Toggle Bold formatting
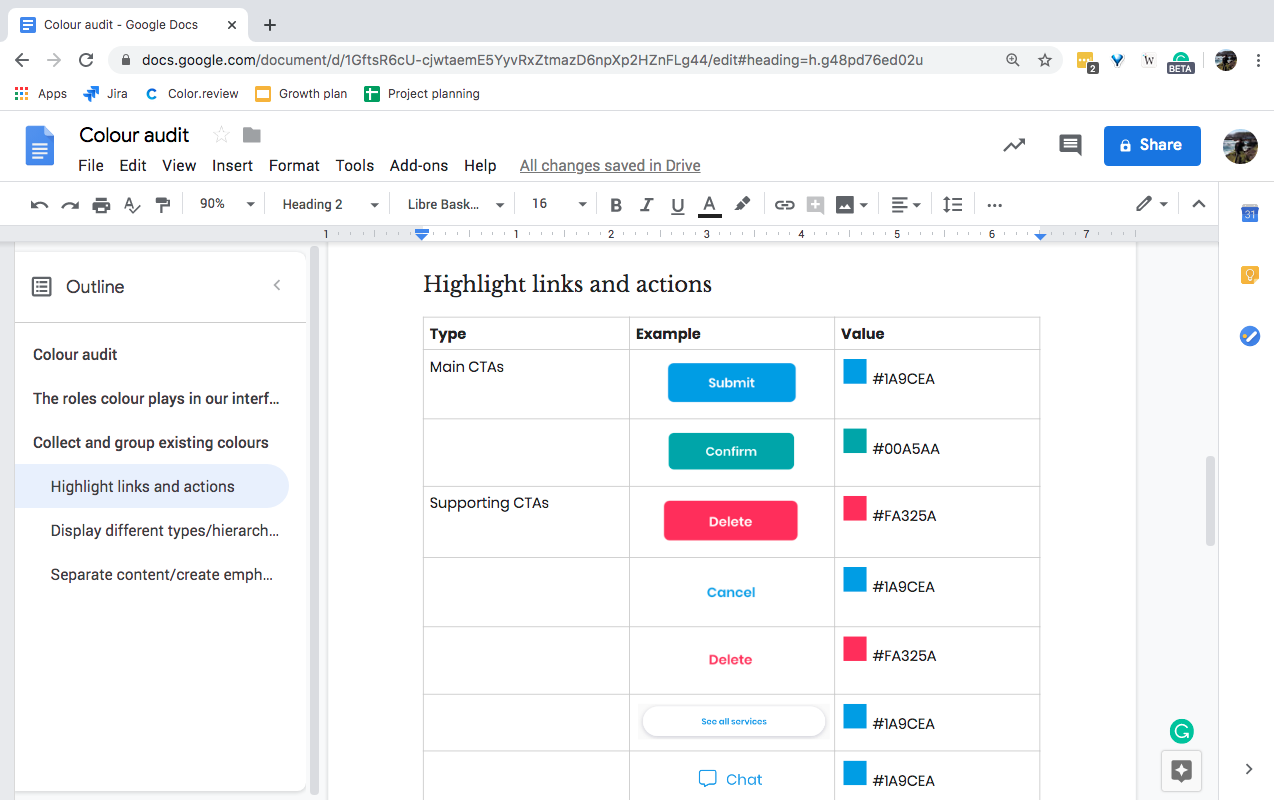1274x800 pixels. pos(616,205)
